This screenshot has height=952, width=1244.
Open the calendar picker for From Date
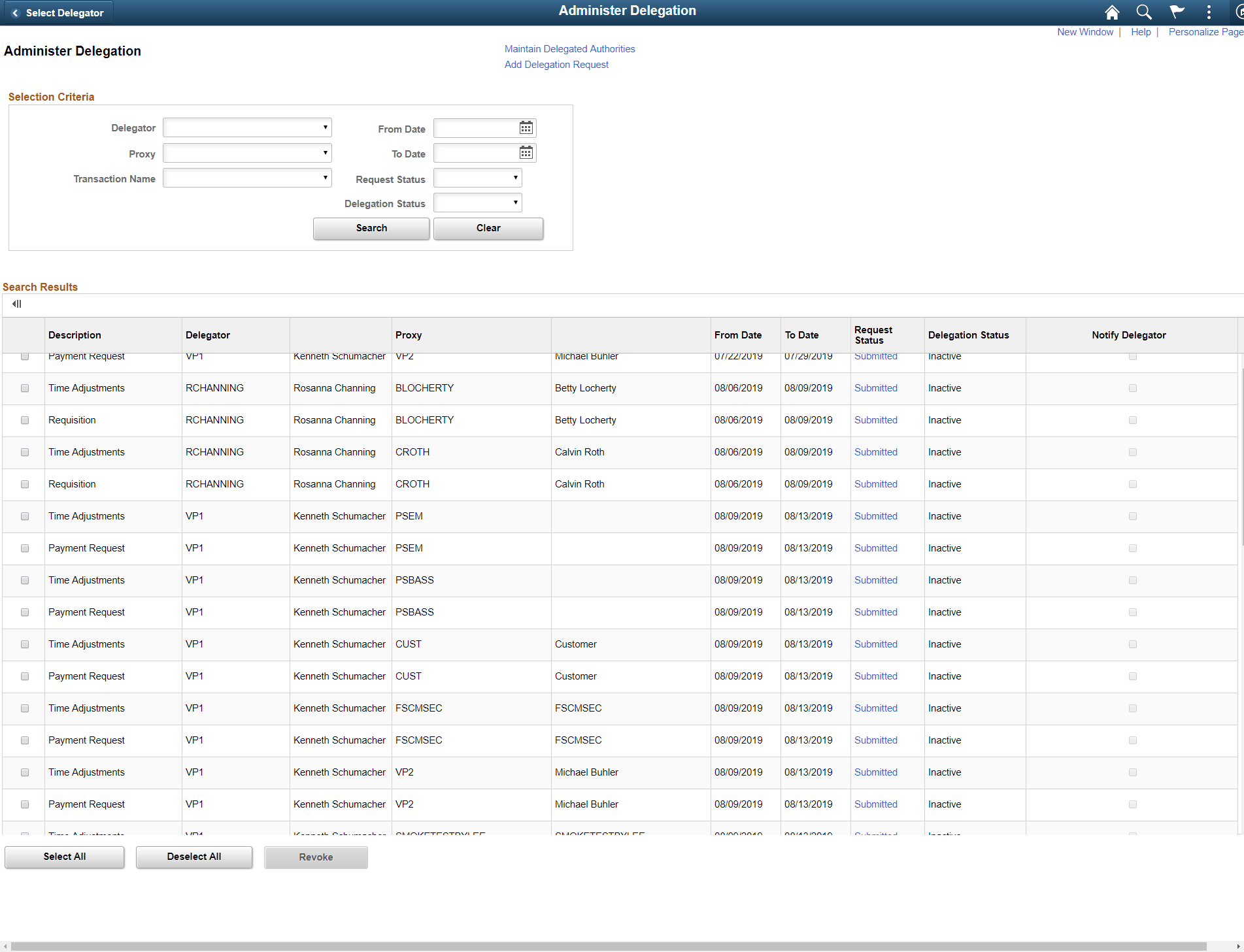pos(526,127)
